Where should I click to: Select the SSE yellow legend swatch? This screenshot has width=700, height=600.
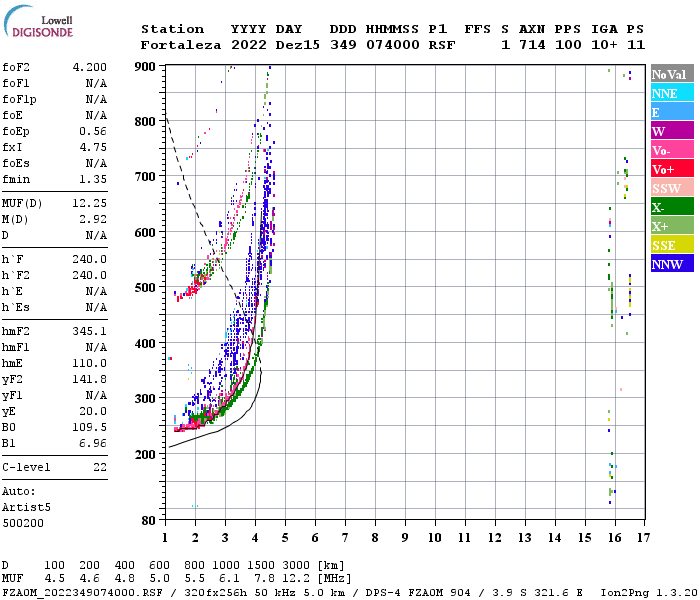tap(672, 245)
